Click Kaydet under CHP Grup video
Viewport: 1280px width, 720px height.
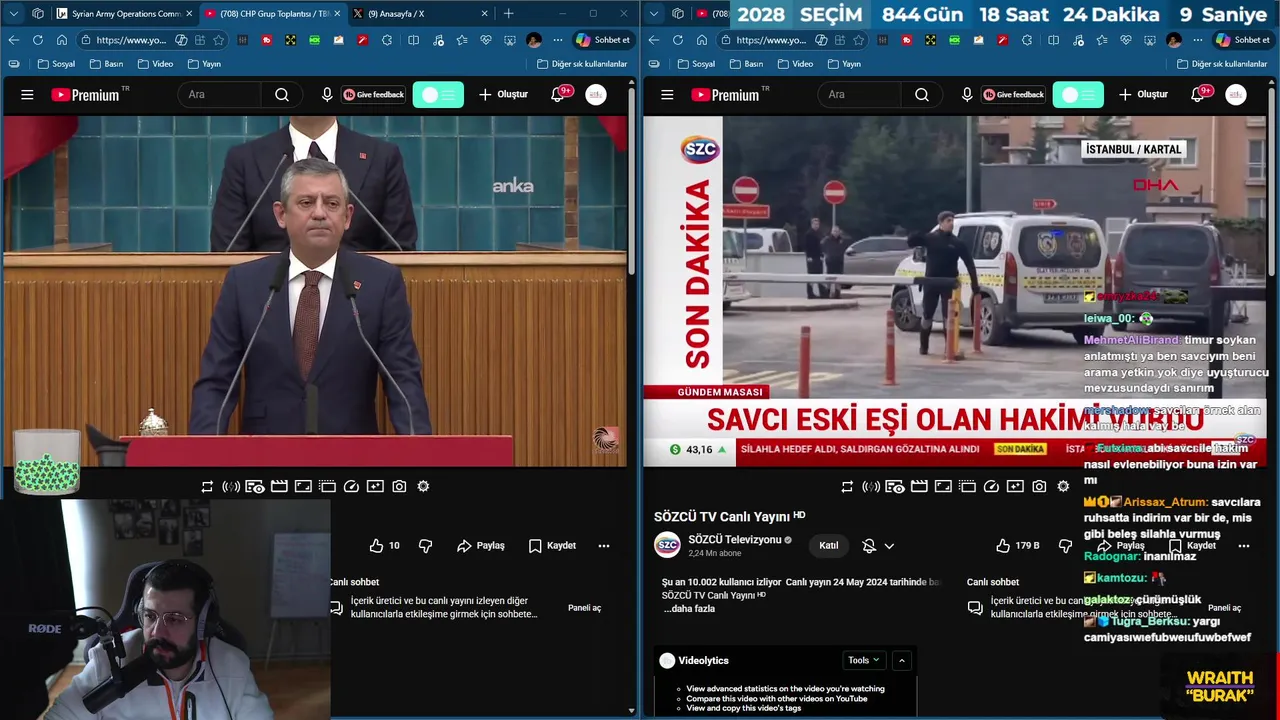pyautogui.click(x=552, y=546)
